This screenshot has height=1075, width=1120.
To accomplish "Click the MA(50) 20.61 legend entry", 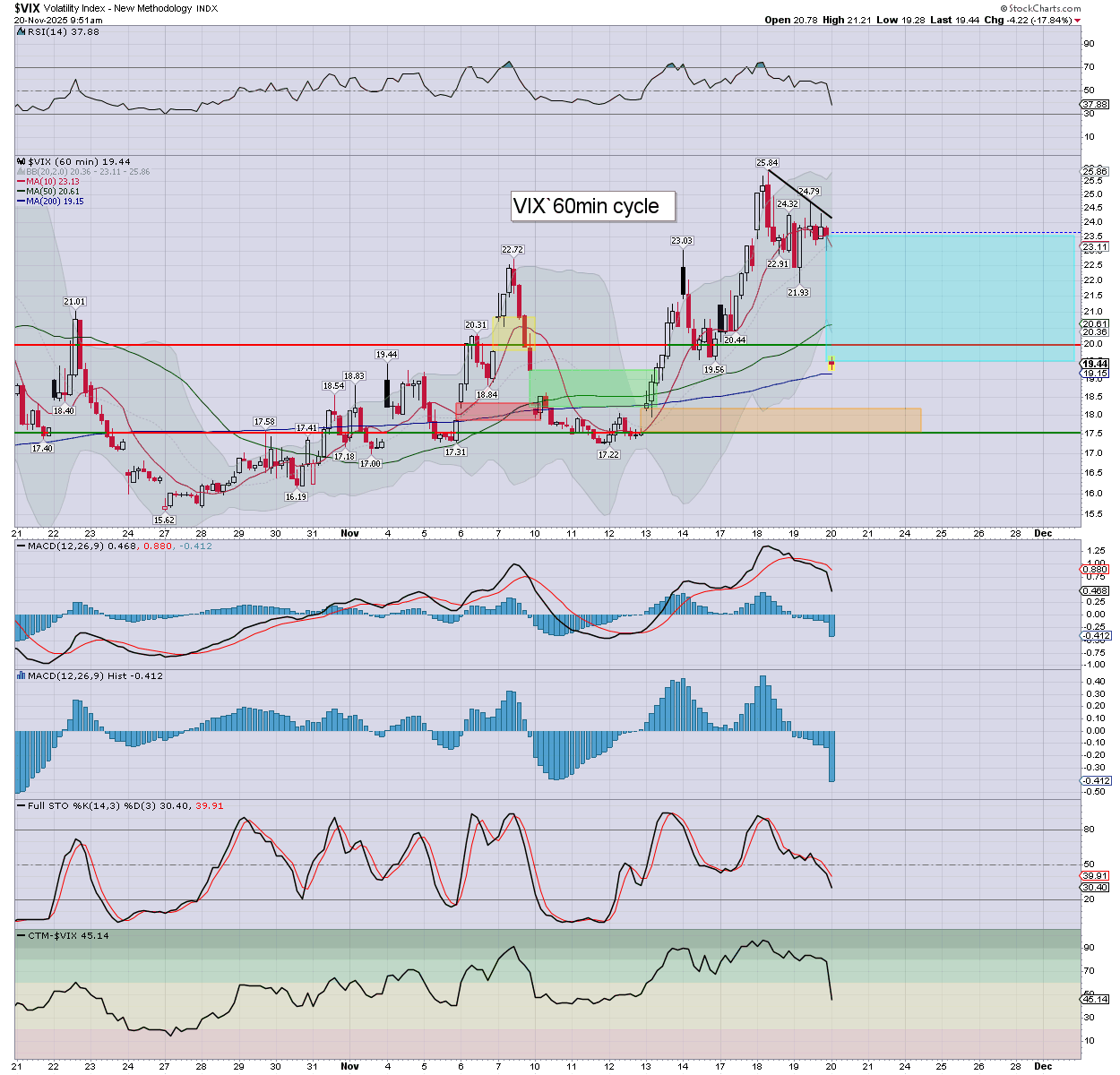I will pos(52,192).
